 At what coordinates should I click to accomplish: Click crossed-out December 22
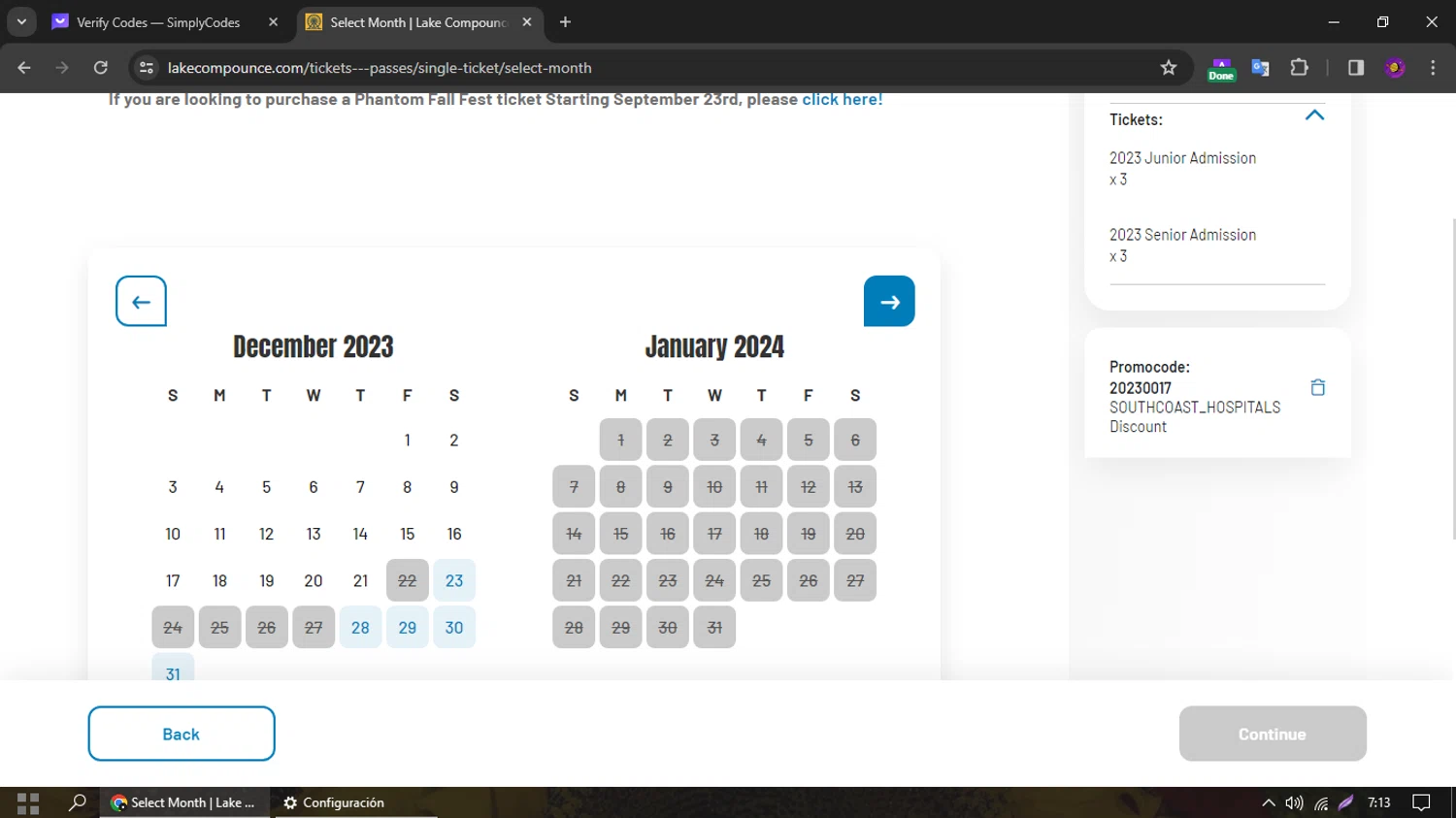click(x=407, y=580)
